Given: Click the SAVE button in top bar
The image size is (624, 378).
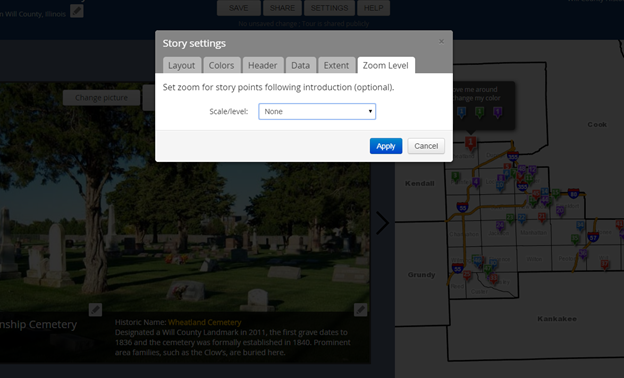Looking at the screenshot, I should point(239,8).
